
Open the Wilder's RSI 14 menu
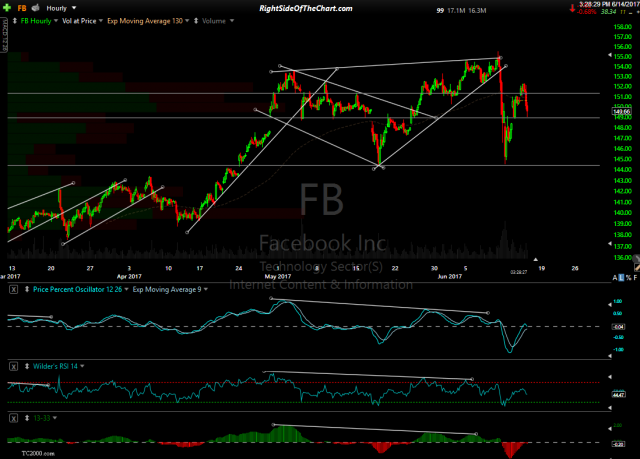coord(58,366)
